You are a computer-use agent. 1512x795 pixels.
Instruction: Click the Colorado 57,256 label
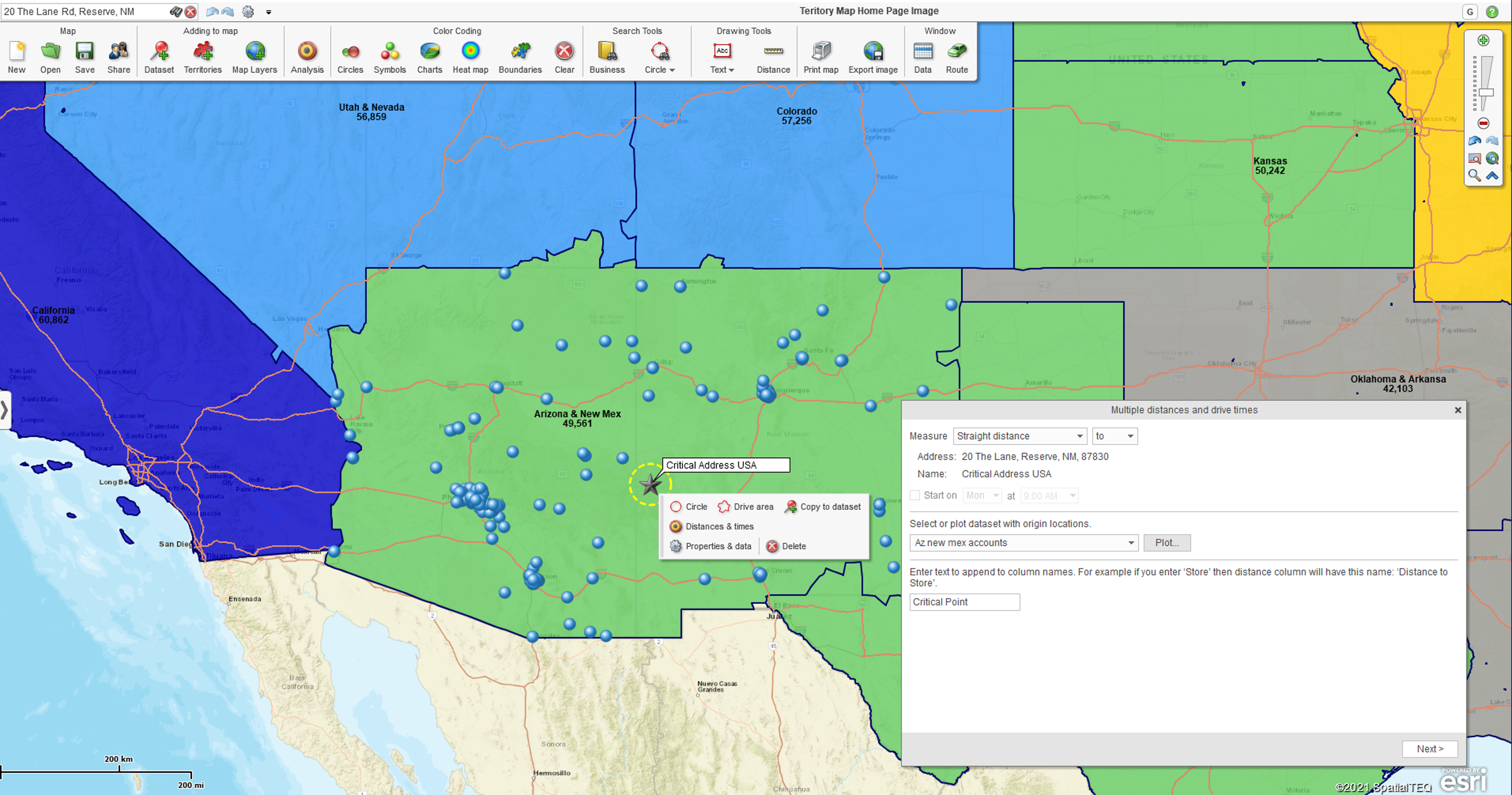point(796,116)
